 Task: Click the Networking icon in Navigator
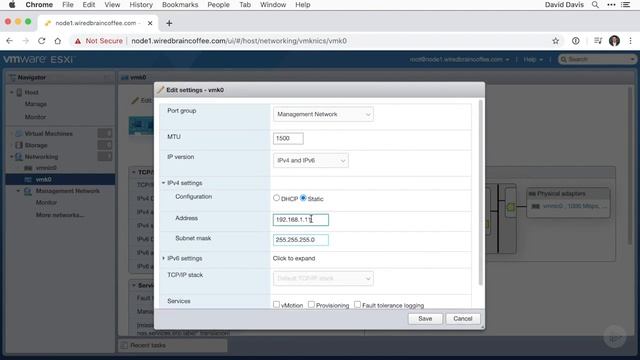(19, 157)
